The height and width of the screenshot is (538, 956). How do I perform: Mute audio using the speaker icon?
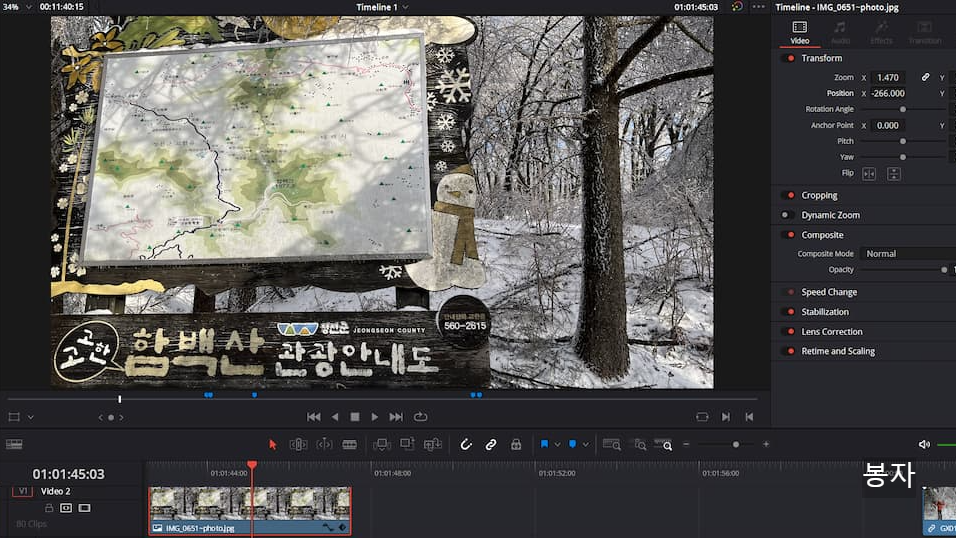point(924,445)
